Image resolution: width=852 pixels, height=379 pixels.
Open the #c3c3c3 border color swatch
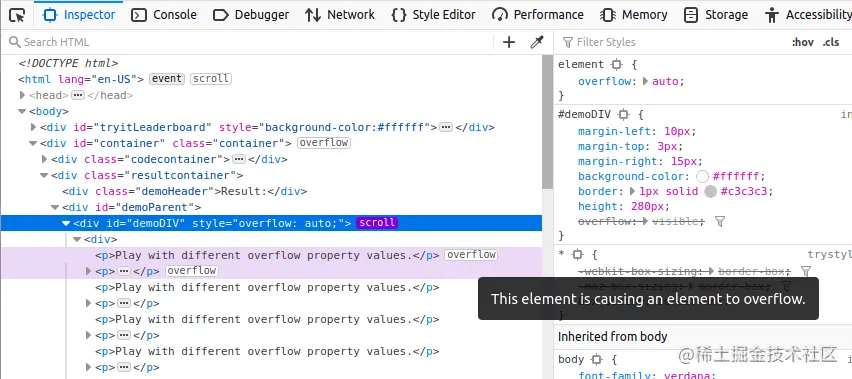[x=711, y=191]
